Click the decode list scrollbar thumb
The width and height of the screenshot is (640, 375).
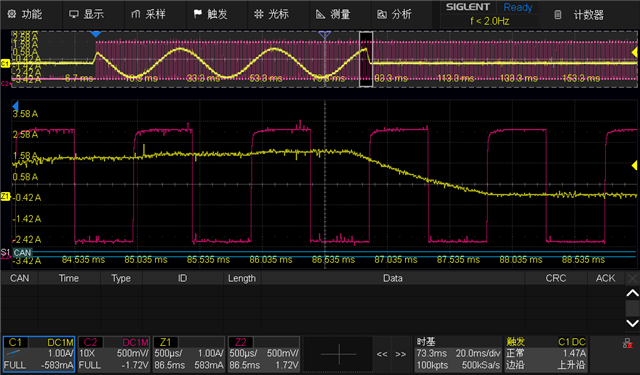(x=632, y=308)
